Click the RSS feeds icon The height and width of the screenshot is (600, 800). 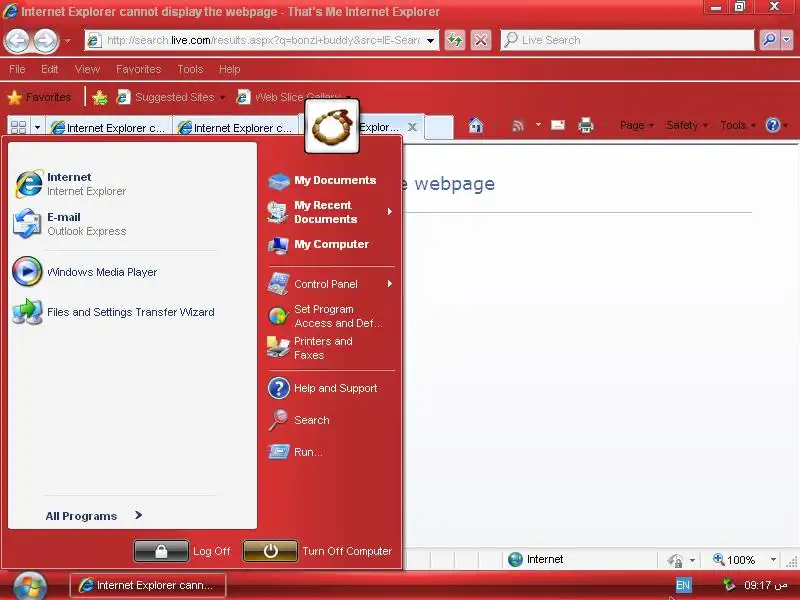518,125
